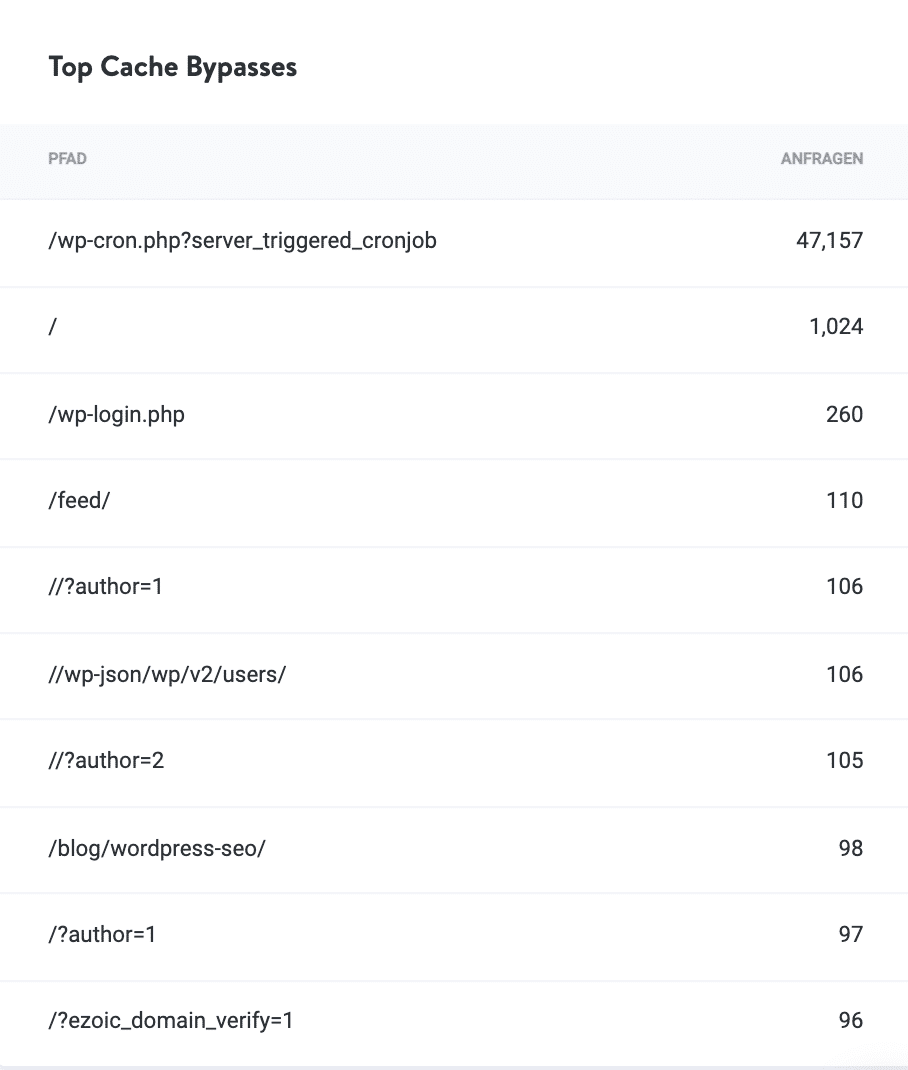Image resolution: width=908 pixels, height=1070 pixels.
Task: Select the /?author=1 row
Action: 101,934
